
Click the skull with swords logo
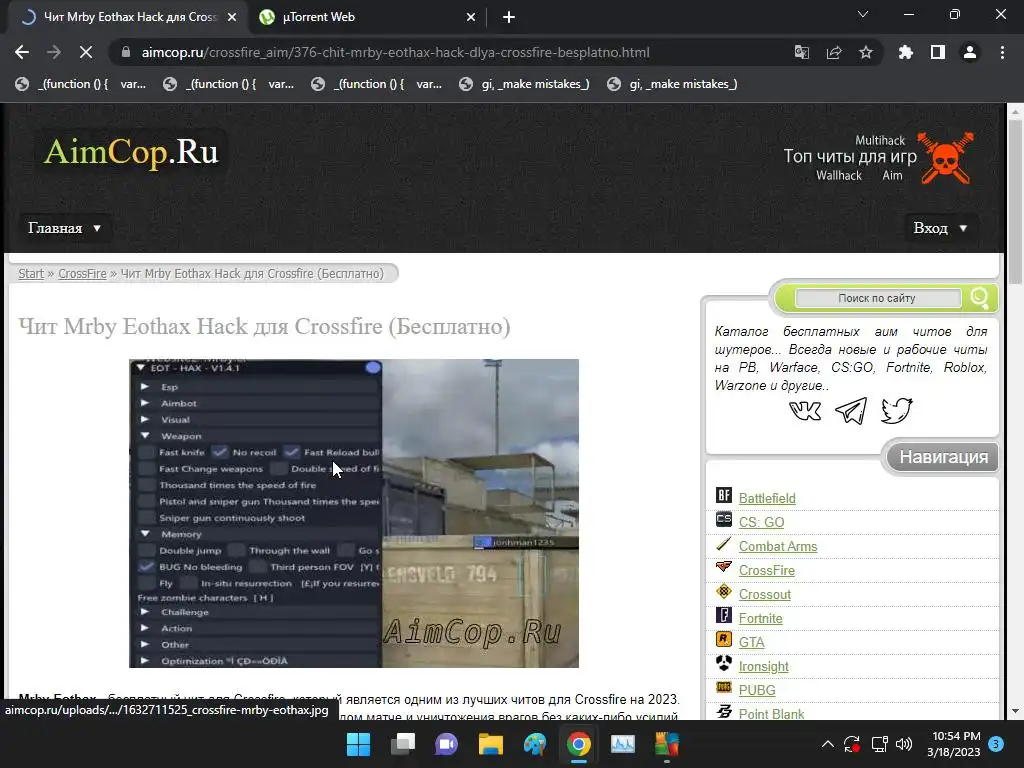[x=946, y=158]
